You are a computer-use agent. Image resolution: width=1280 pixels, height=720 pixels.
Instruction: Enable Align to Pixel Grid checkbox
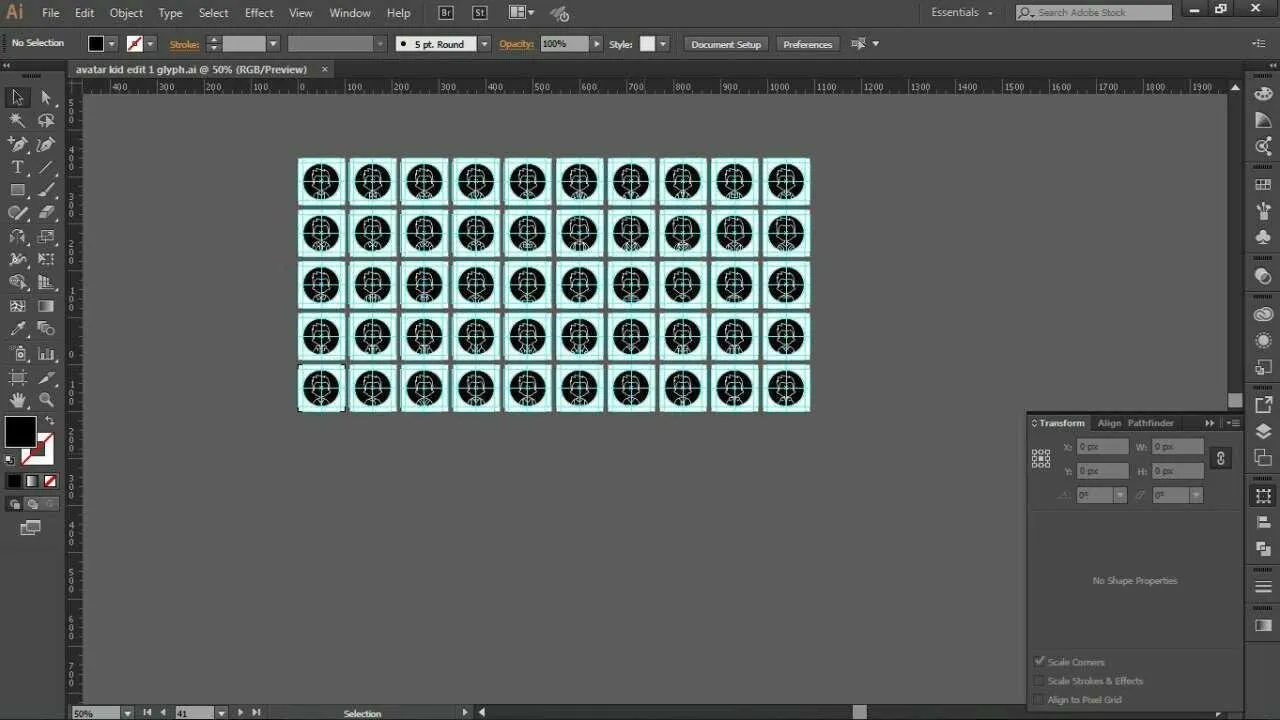1039,699
